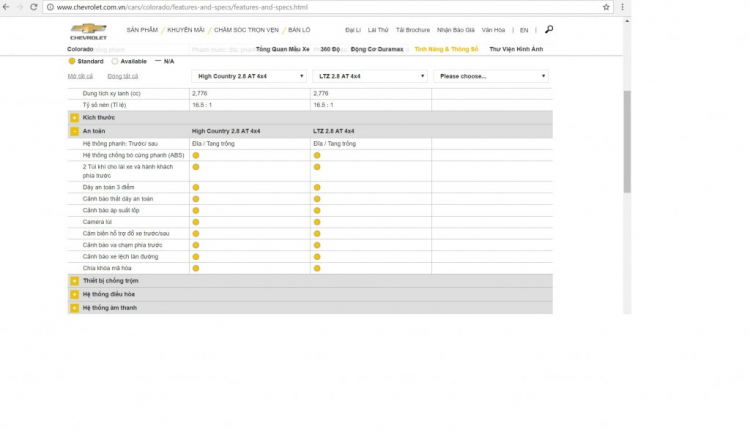Click the scrollbar up arrow
This screenshot has width=750, height=432.
(x=627, y=21)
